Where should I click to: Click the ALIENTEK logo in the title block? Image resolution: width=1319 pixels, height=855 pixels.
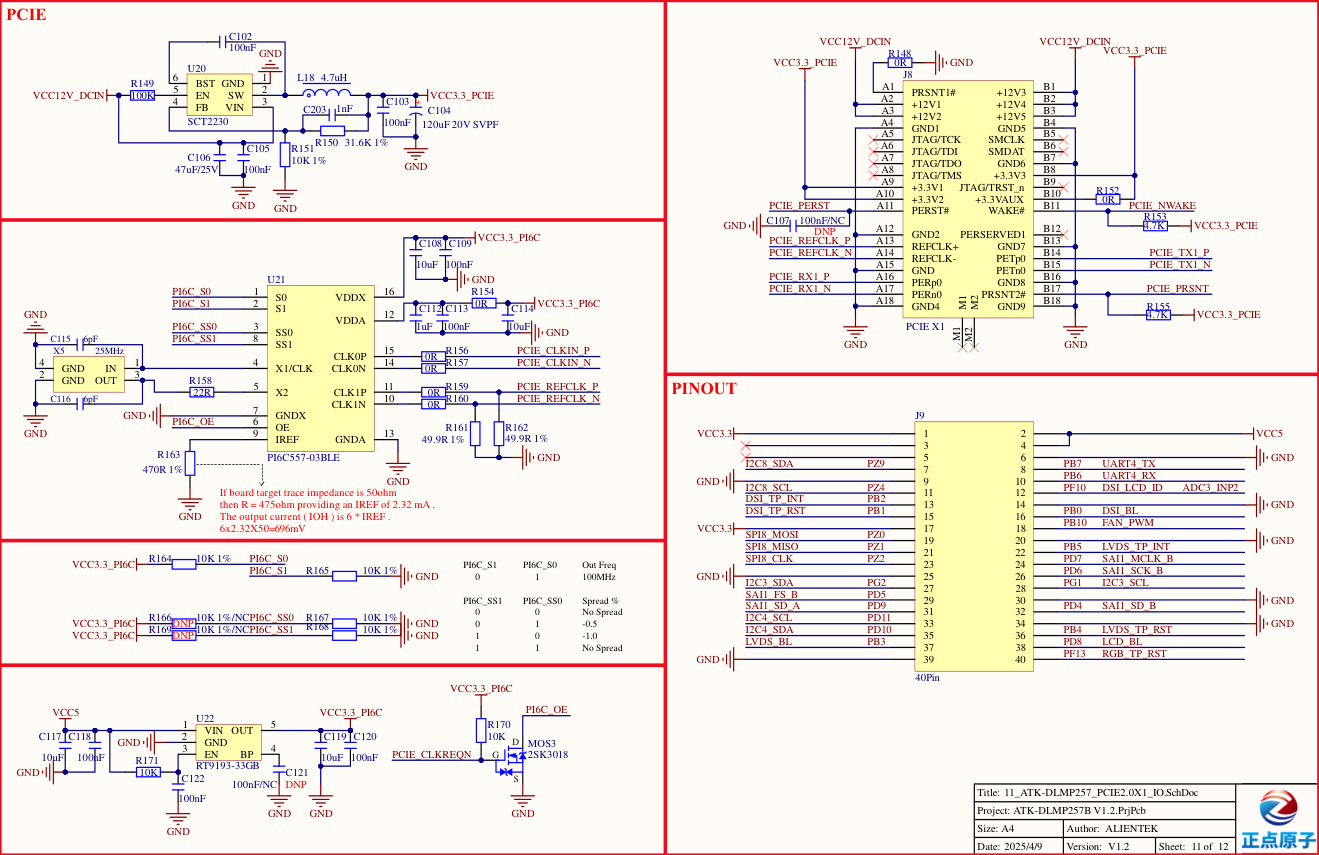coord(1276,818)
